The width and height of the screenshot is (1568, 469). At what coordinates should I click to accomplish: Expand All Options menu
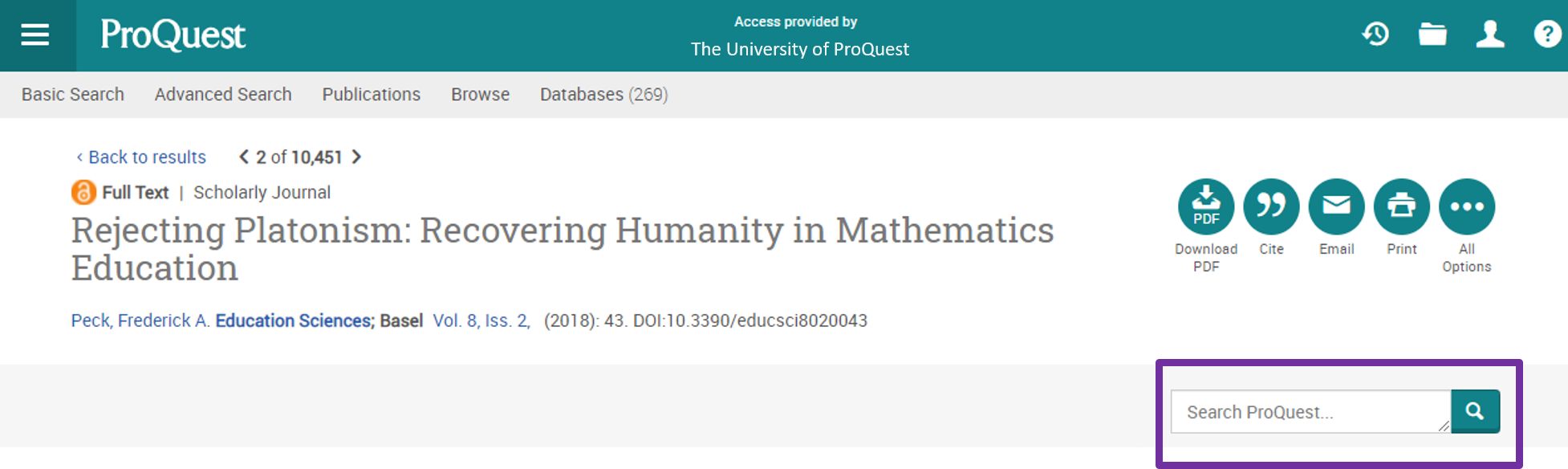coord(1466,207)
